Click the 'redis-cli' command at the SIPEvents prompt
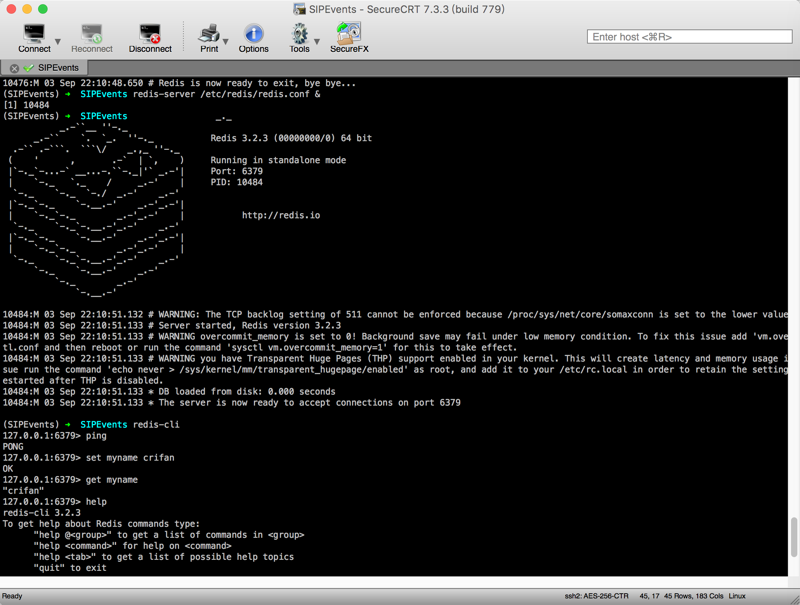The height and width of the screenshot is (605, 800). pos(156,424)
